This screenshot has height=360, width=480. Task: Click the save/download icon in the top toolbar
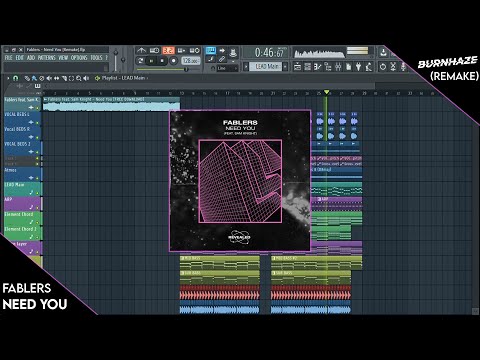point(383,52)
